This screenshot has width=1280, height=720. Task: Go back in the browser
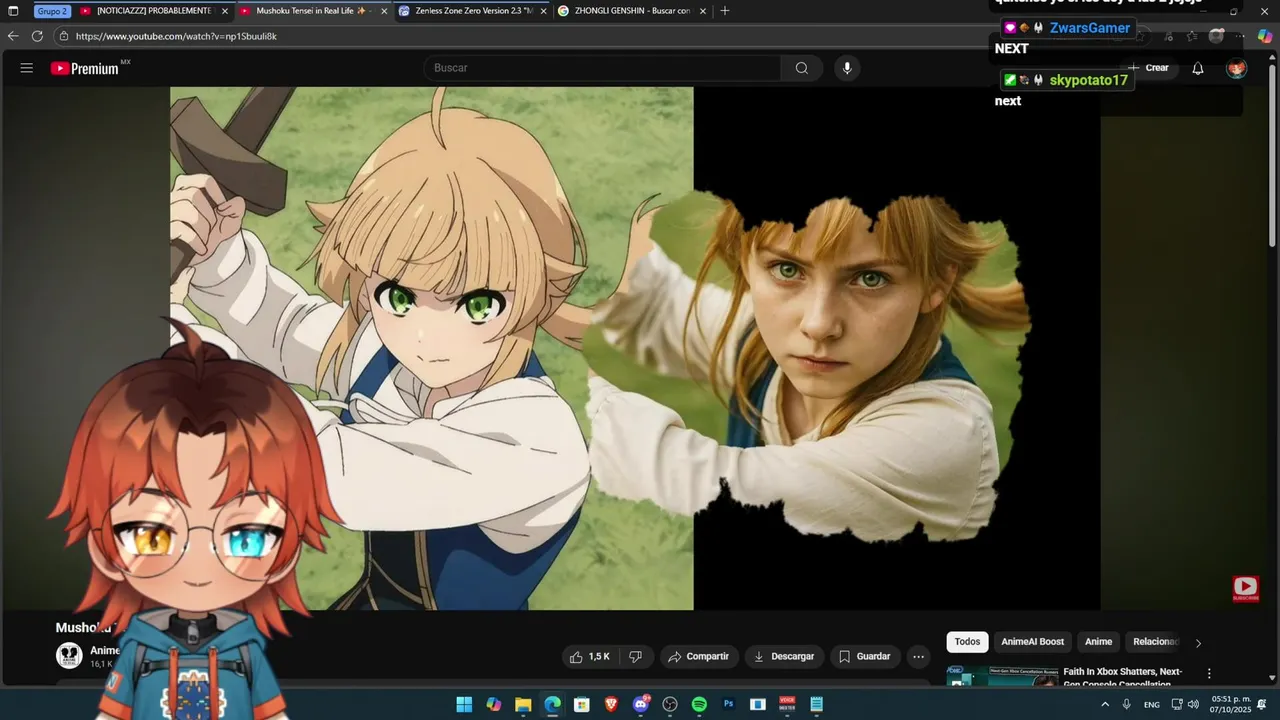(x=13, y=36)
